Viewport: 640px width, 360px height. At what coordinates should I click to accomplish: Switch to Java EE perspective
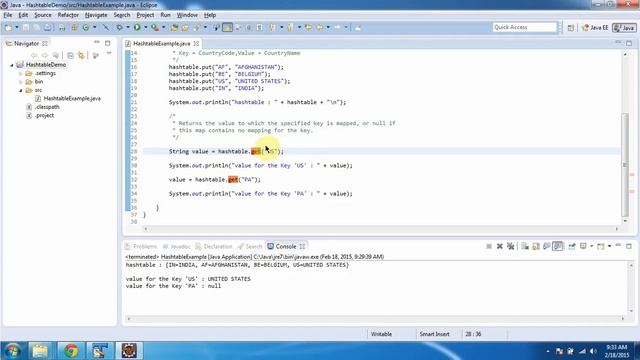click(x=595, y=28)
